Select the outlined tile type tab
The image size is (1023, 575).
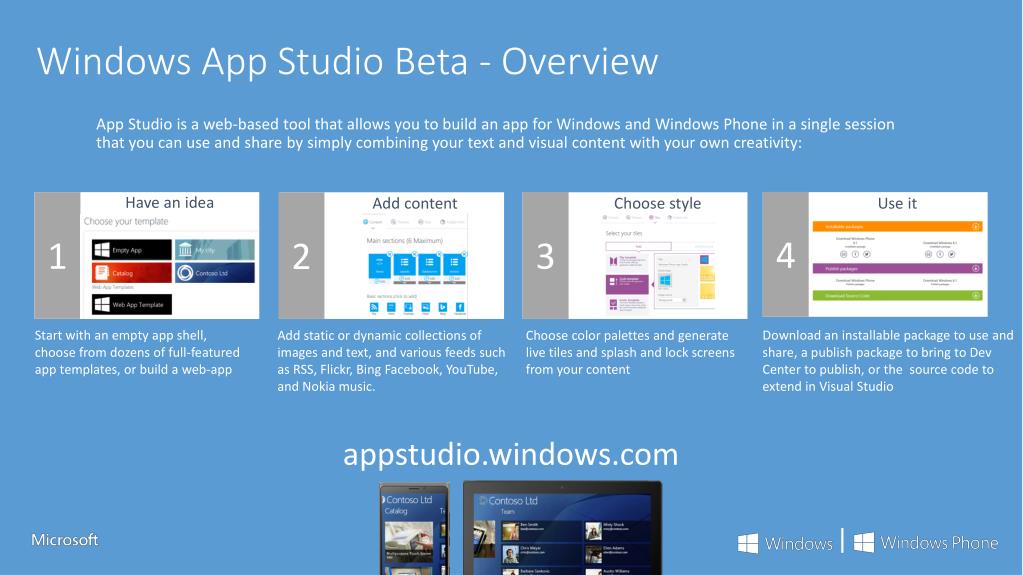tap(639, 247)
